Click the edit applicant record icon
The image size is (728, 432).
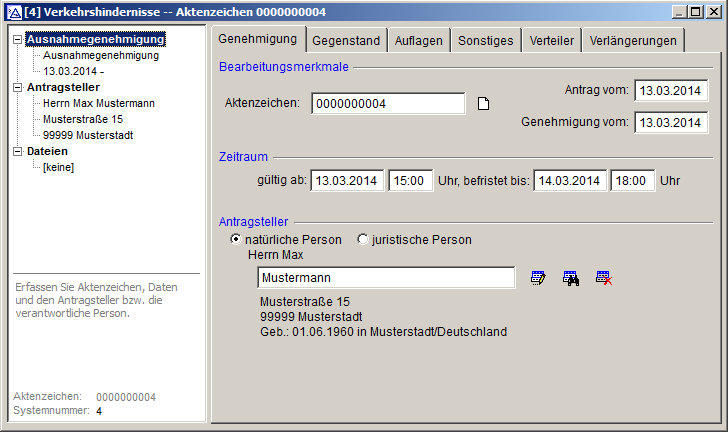[x=538, y=278]
